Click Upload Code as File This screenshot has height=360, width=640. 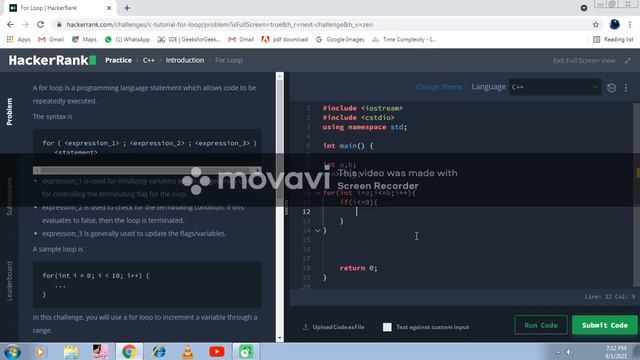[x=333, y=327]
